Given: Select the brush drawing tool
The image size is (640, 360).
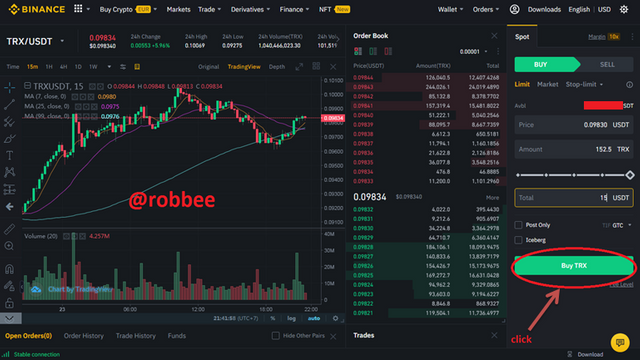Looking at the screenshot, I should (9, 139).
